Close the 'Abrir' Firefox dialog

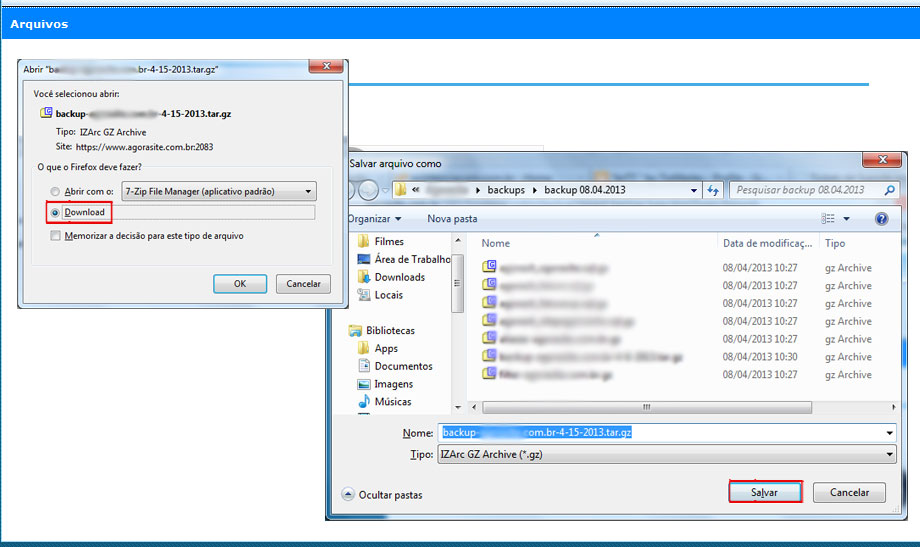(327, 66)
